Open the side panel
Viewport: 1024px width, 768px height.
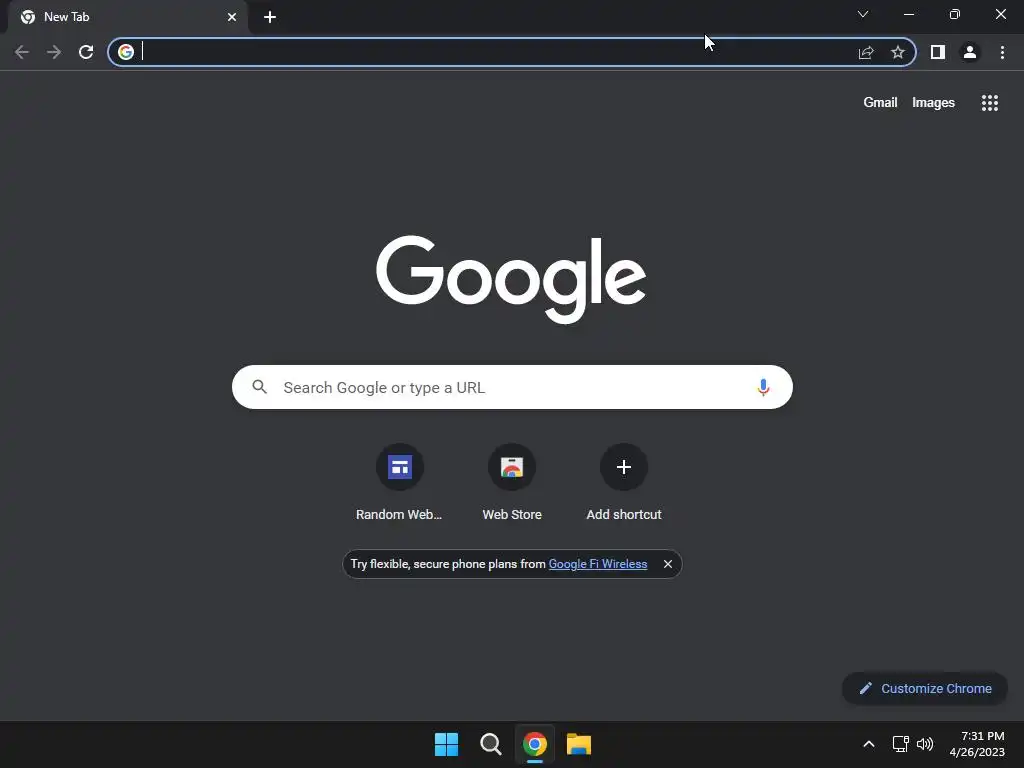pyautogui.click(x=938, y=52)
